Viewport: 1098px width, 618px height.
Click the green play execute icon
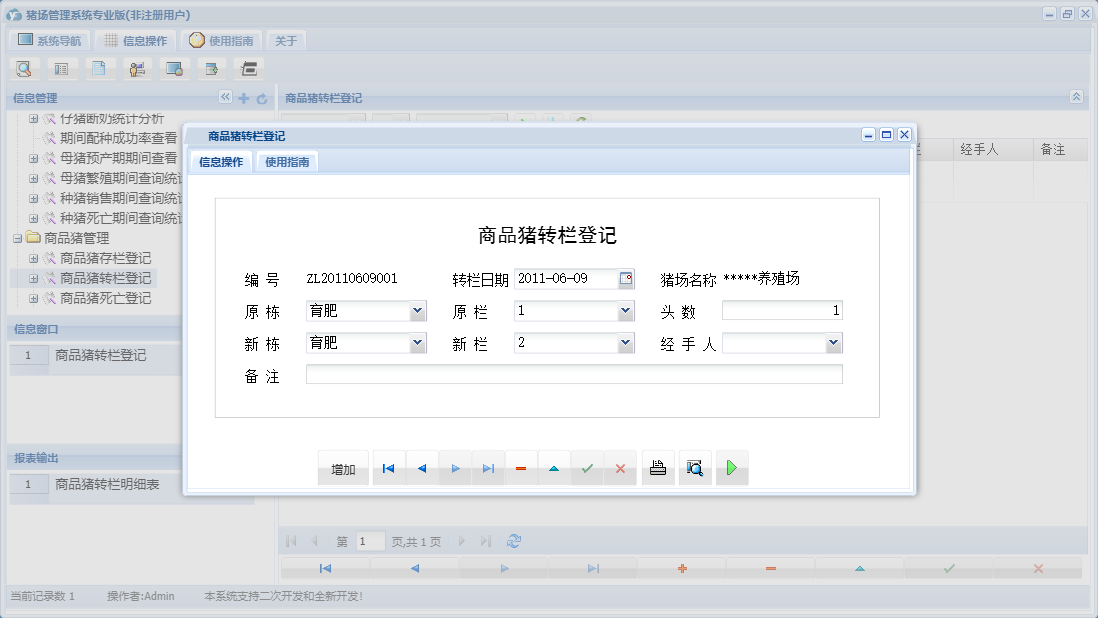(731, 467)
